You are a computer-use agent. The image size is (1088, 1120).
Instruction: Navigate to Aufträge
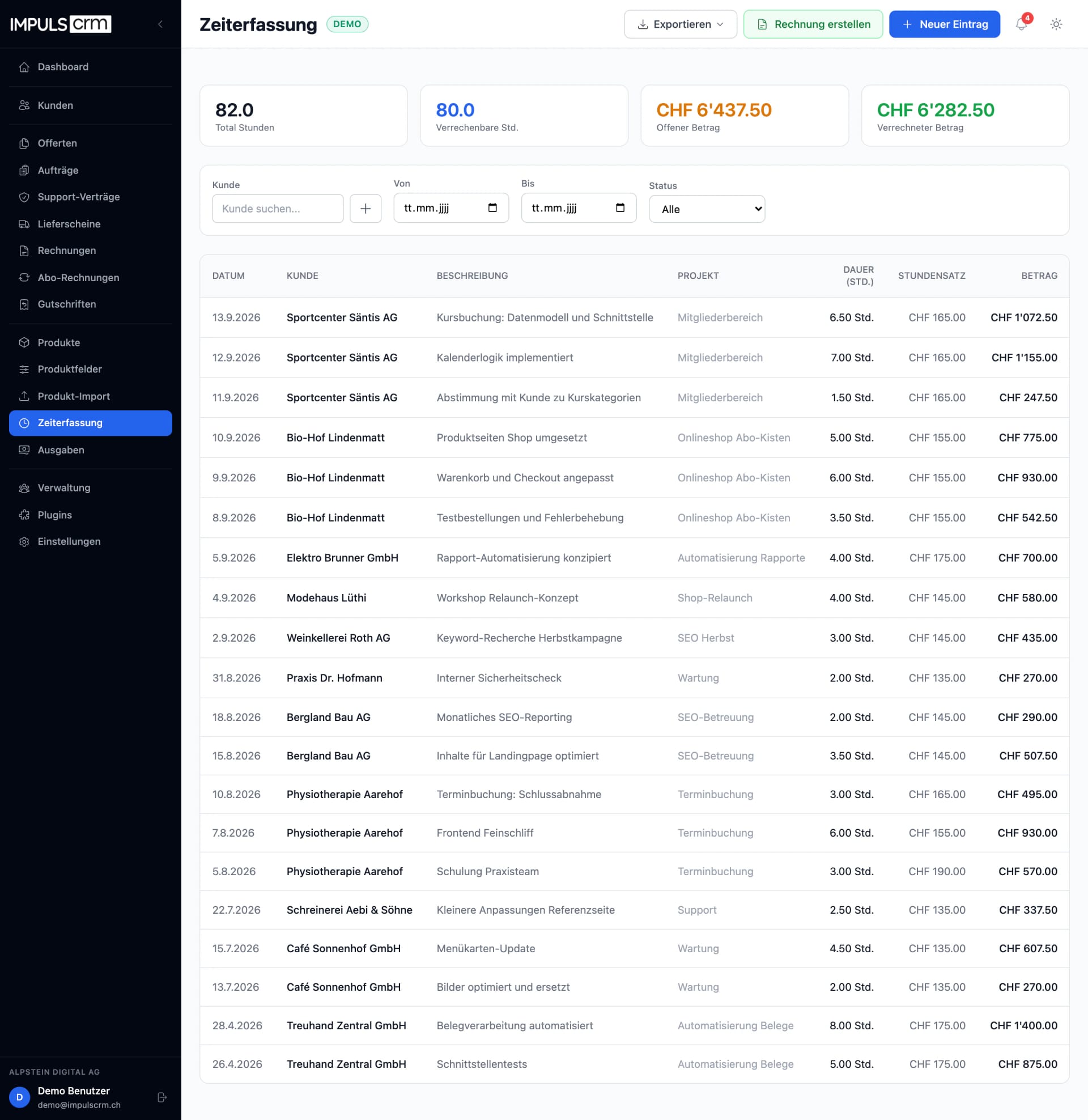coord(90,170)
